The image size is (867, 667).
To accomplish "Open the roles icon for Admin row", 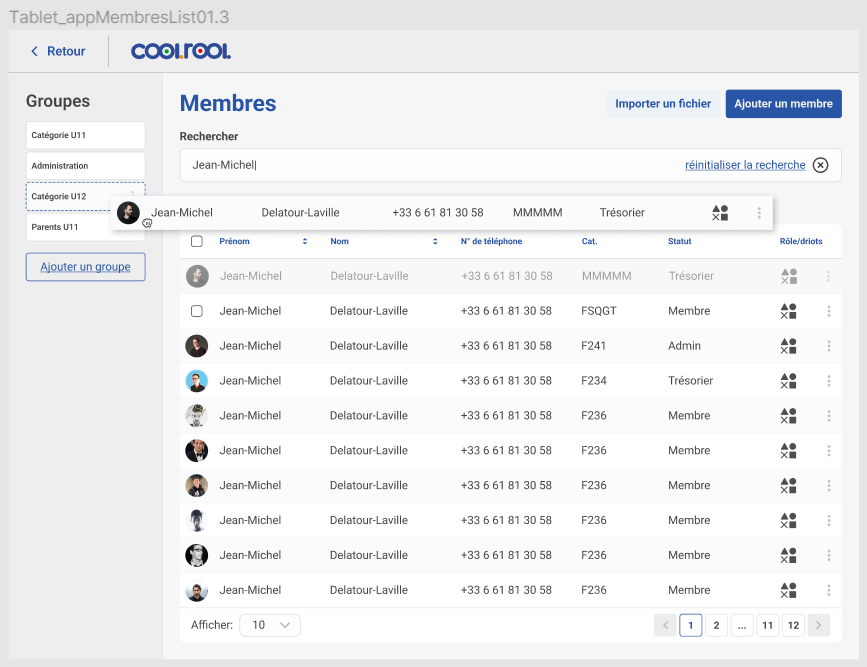I will click(x=788, y=345).
